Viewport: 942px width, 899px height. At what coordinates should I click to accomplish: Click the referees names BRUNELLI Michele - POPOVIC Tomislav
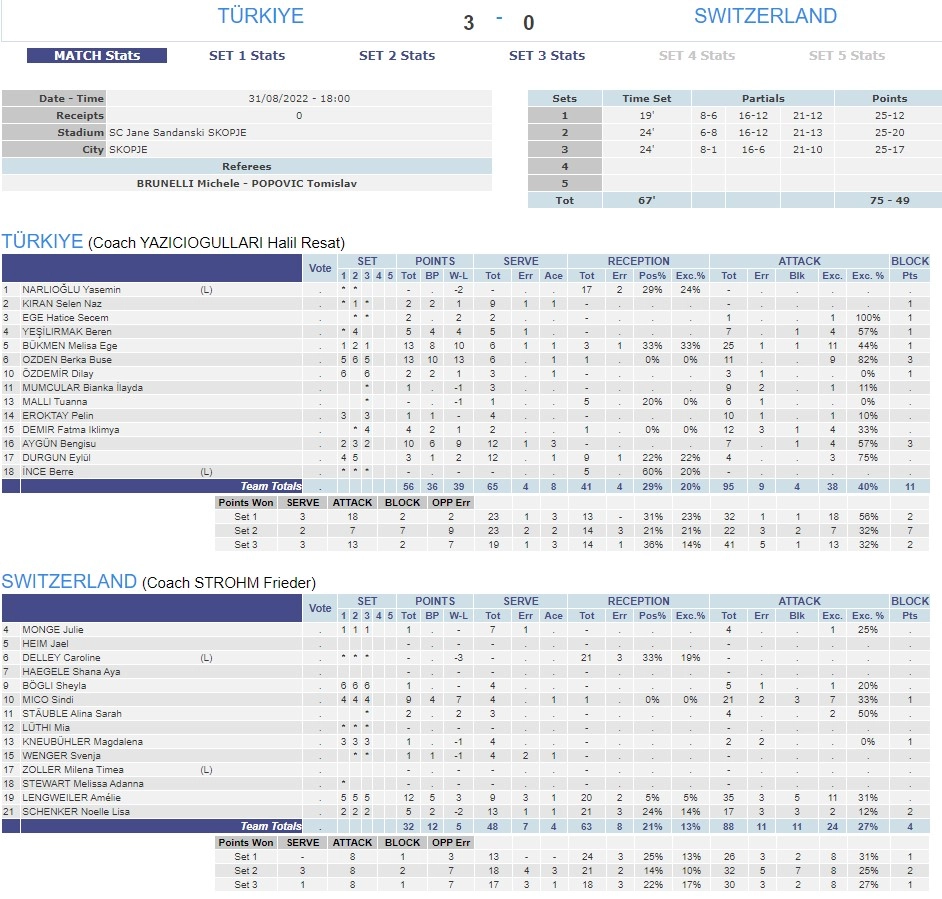(x=246, y=183)
